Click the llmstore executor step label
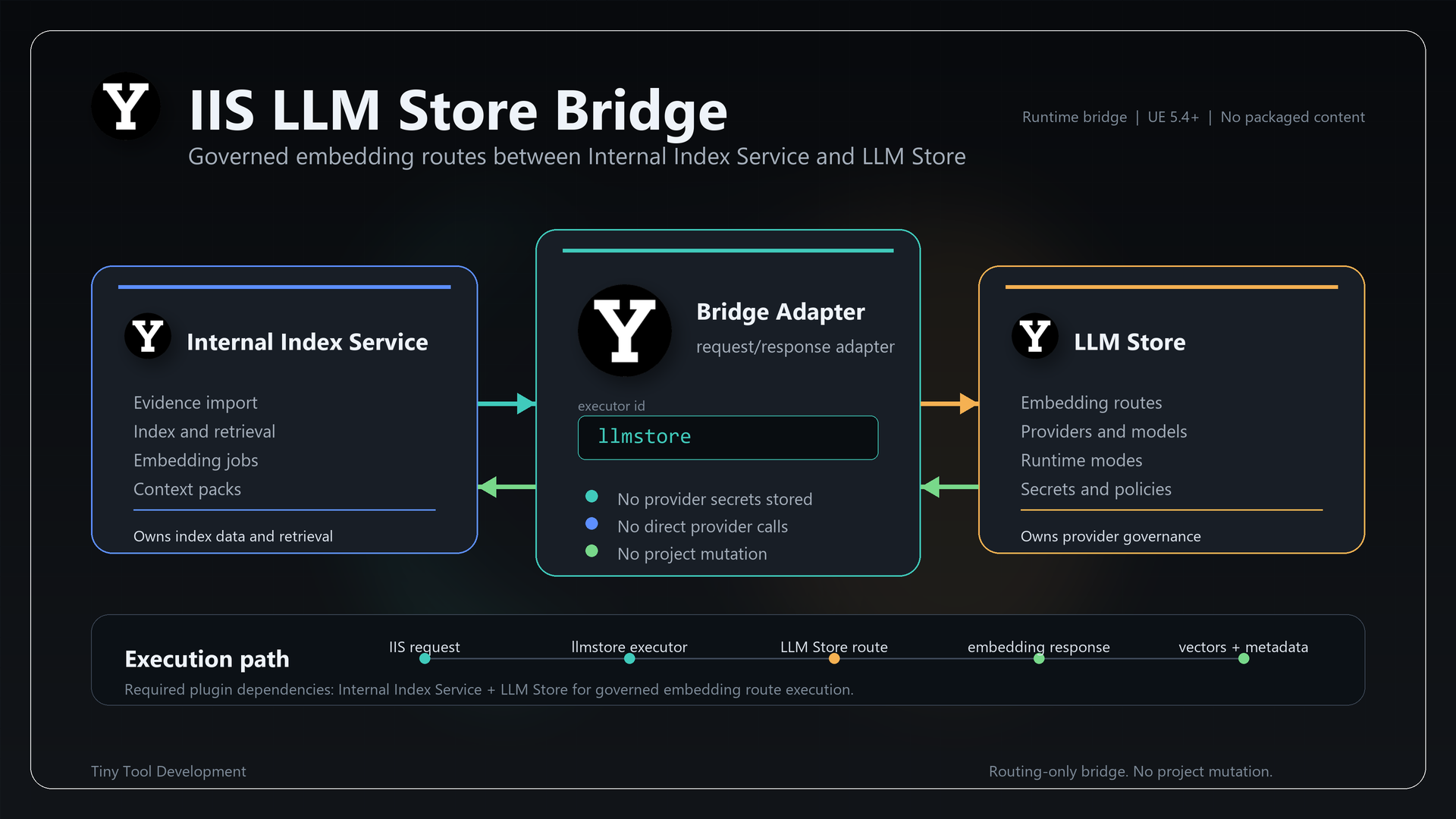 (x=629, y=647)
